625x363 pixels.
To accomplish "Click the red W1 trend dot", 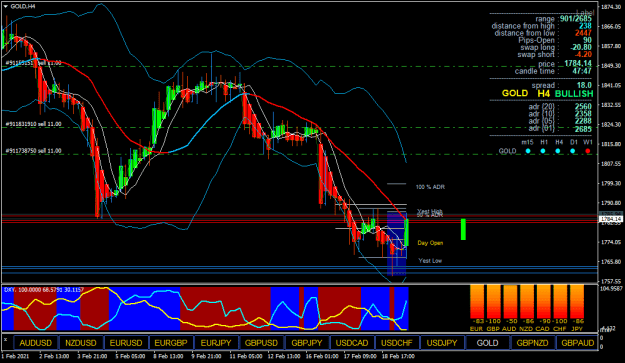I will tap(588, 151).
